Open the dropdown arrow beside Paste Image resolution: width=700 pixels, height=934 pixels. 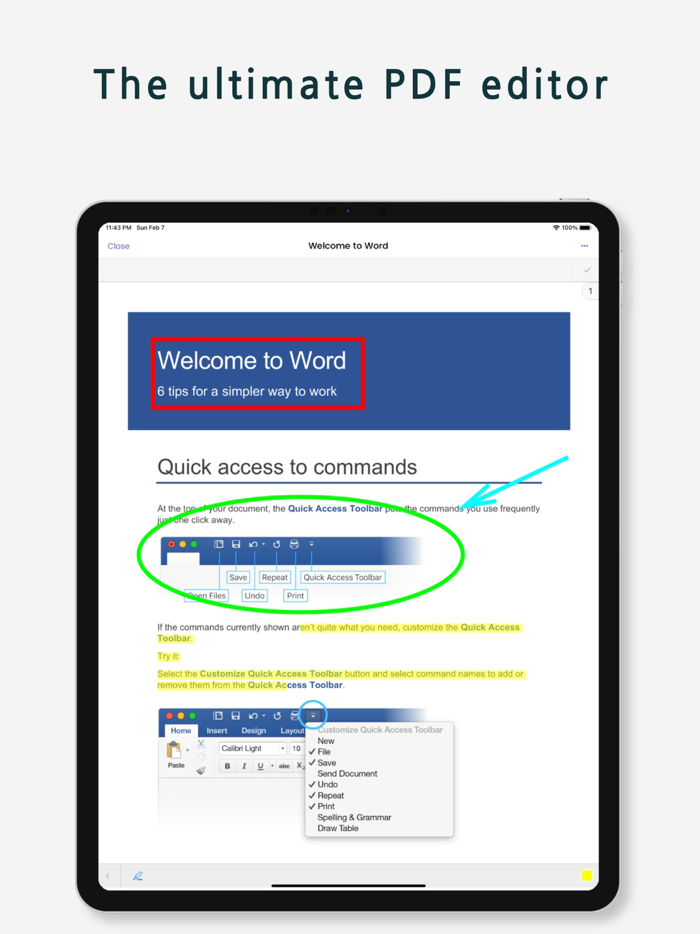(188, 751)
